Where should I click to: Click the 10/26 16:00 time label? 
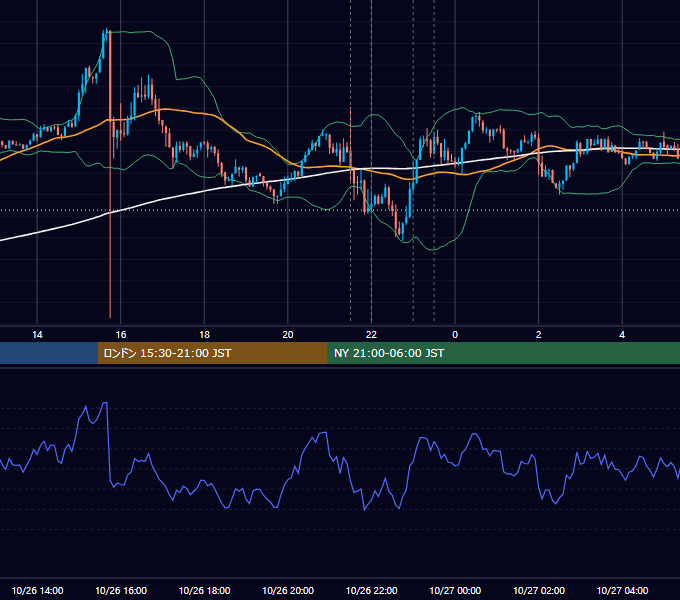coord(121,590)
